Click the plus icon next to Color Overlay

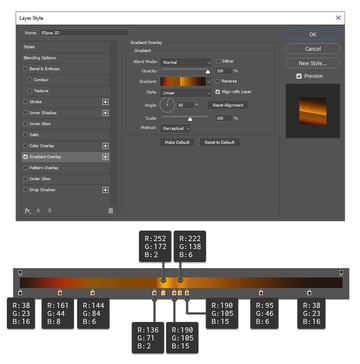pos(105,146)
